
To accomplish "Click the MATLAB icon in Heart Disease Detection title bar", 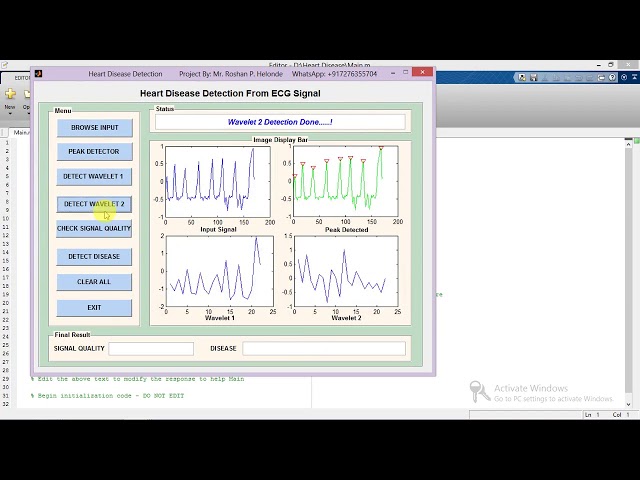I will tap(38, 73).
